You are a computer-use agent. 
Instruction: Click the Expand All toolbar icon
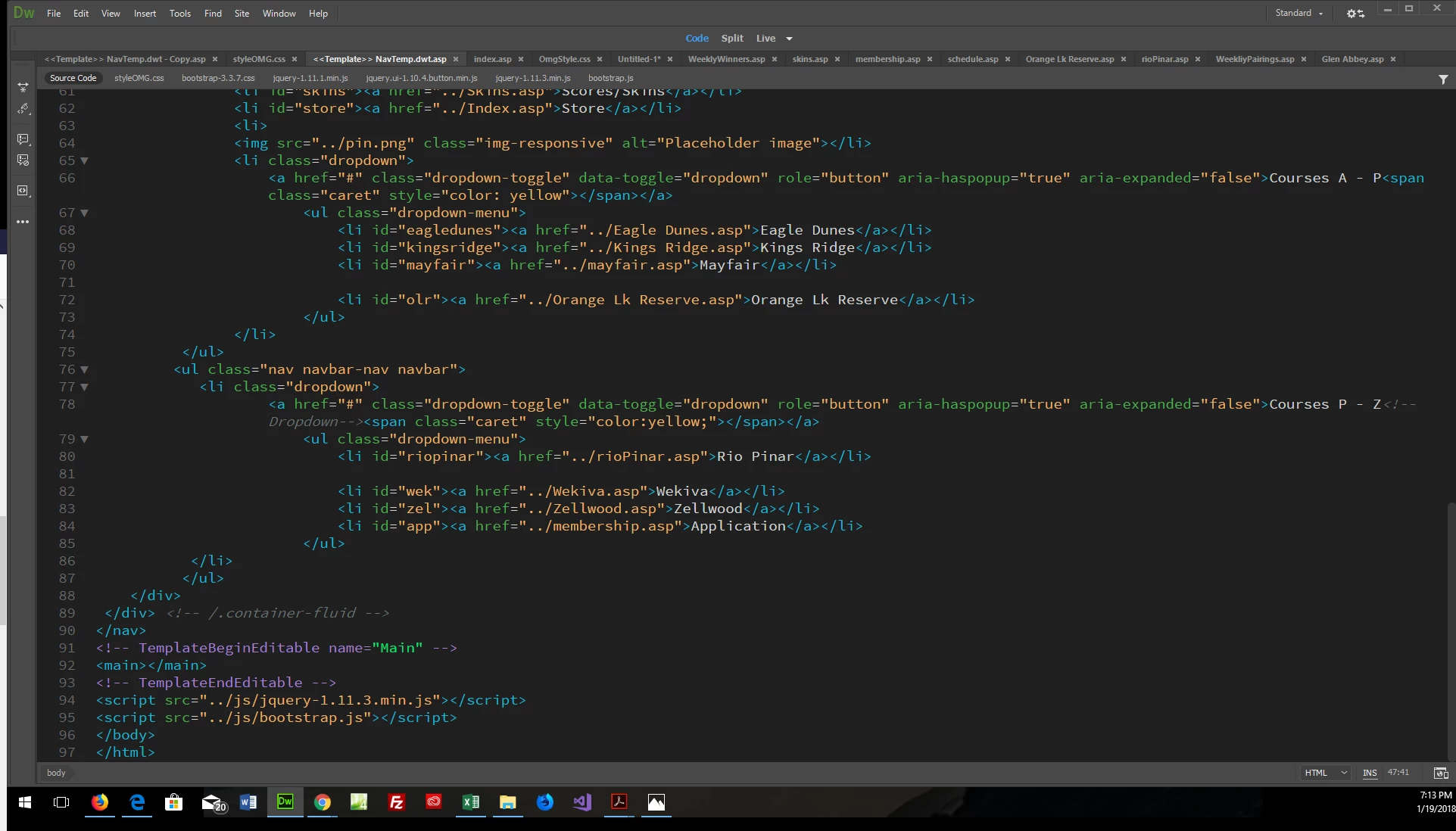pos(23,87)
